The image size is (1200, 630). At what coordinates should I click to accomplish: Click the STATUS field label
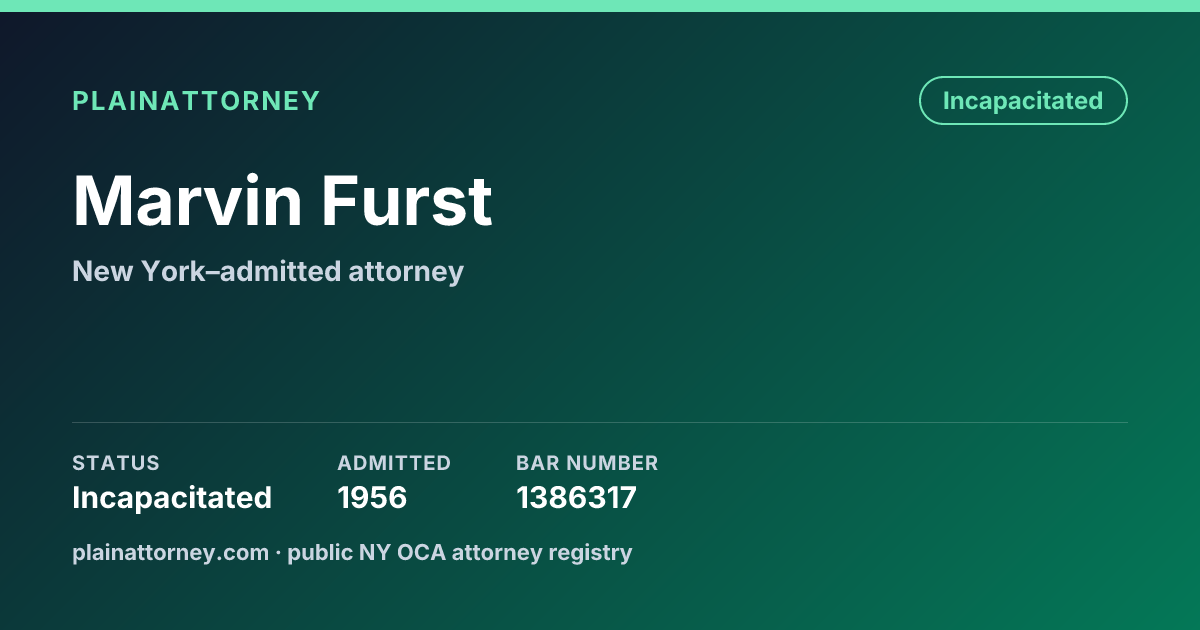(x=116, y=463)
